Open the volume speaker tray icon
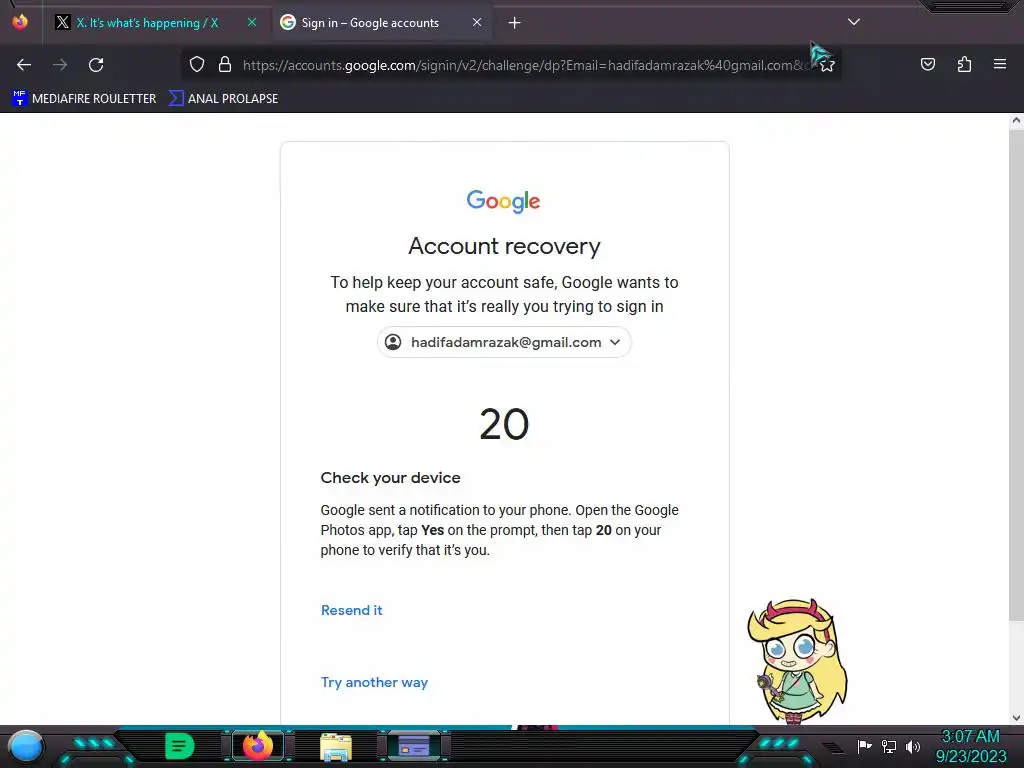1024x768 pixels. tap(912, 746)
